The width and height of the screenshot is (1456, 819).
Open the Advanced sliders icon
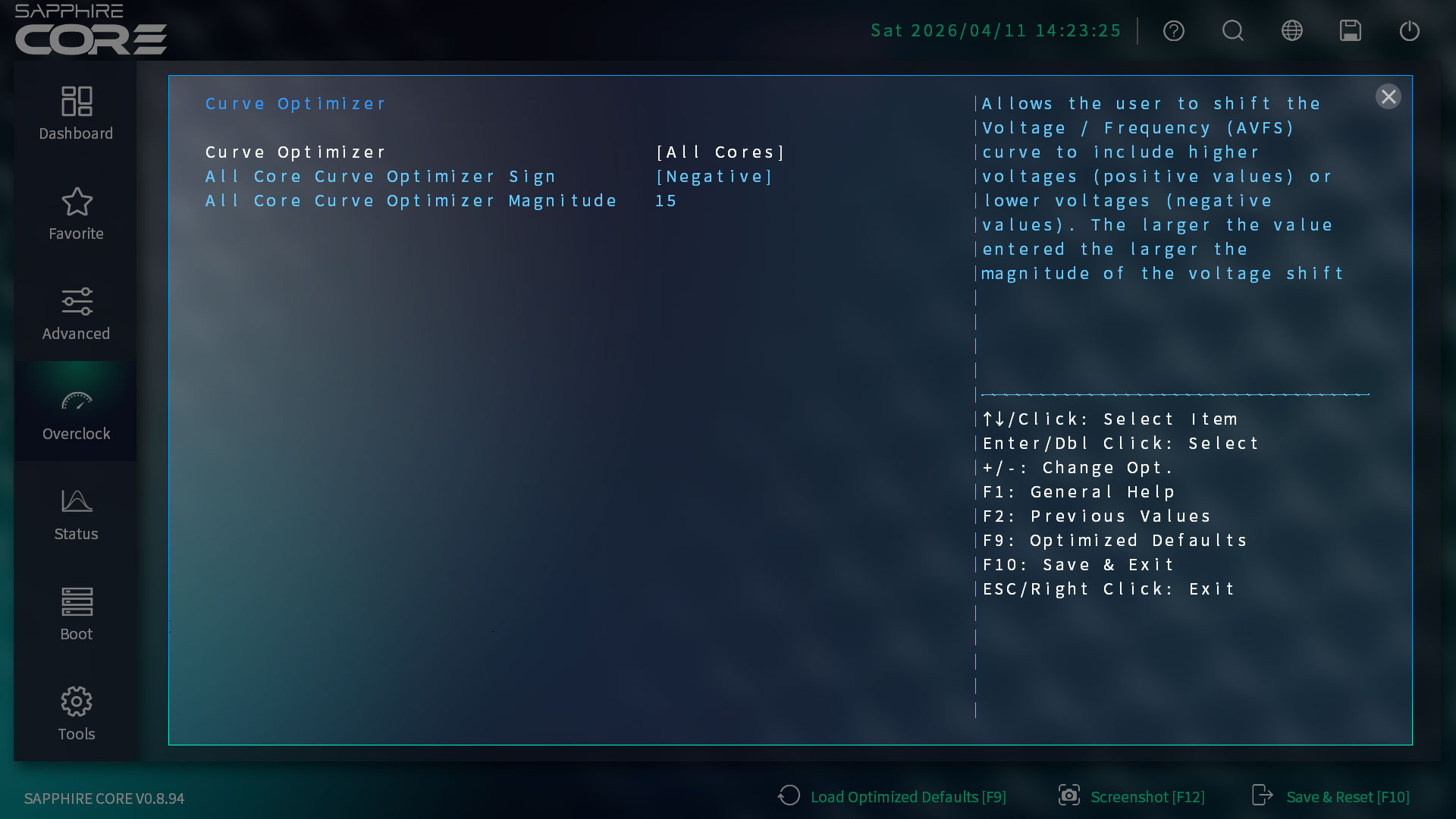tap(76, 302)
